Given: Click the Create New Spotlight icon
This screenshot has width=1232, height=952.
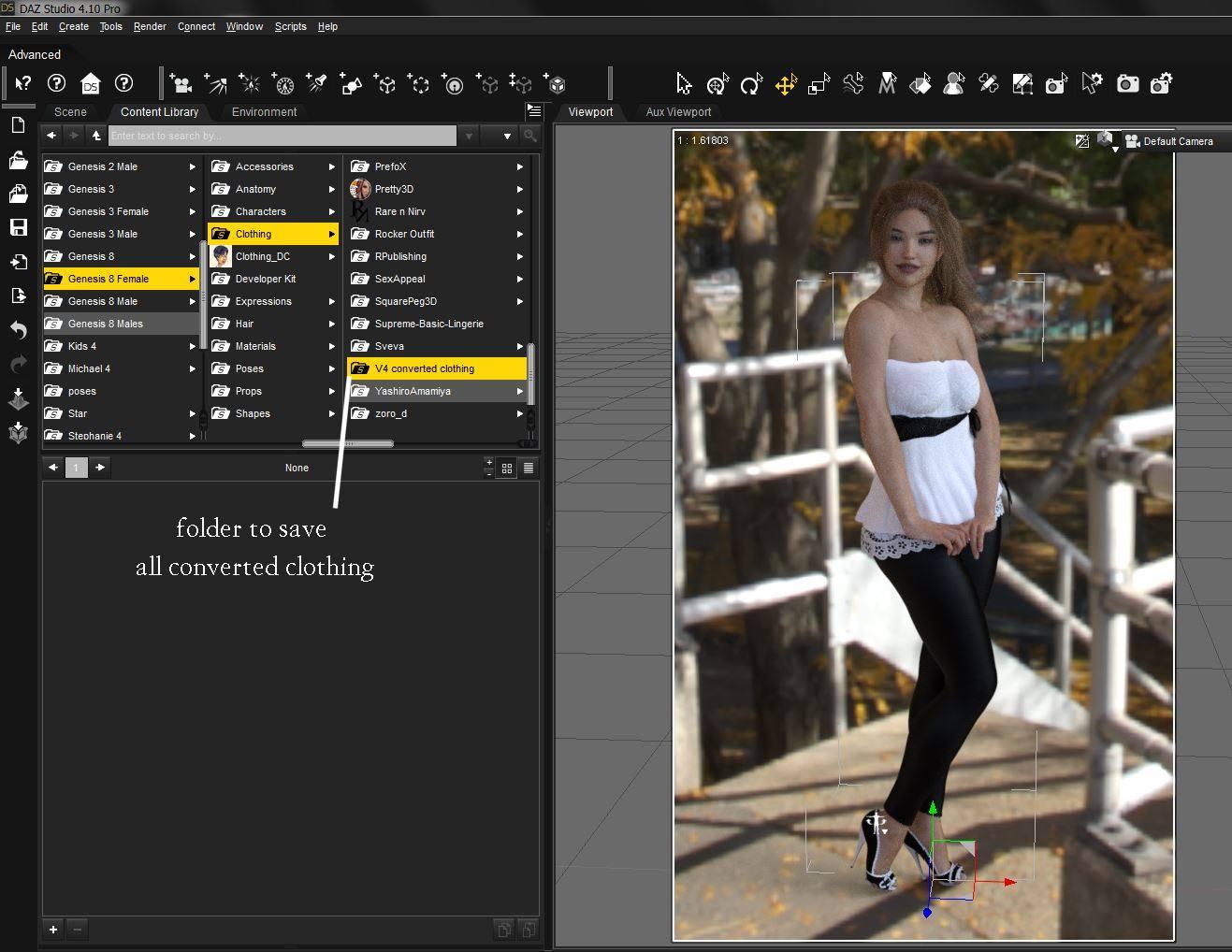Looking at the screenshot, I should coord(317,84).
